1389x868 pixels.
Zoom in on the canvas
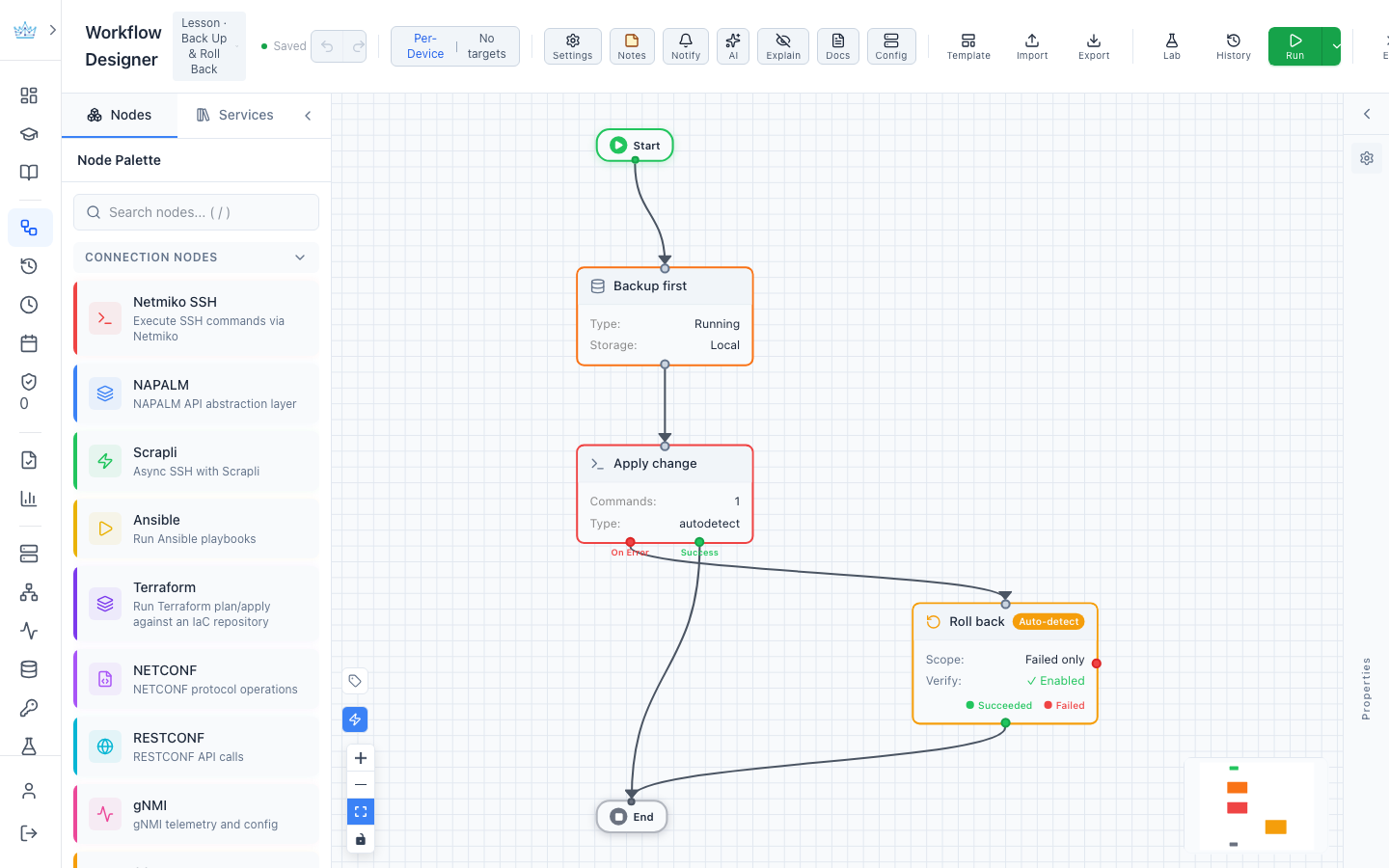(x=361, y=758)
